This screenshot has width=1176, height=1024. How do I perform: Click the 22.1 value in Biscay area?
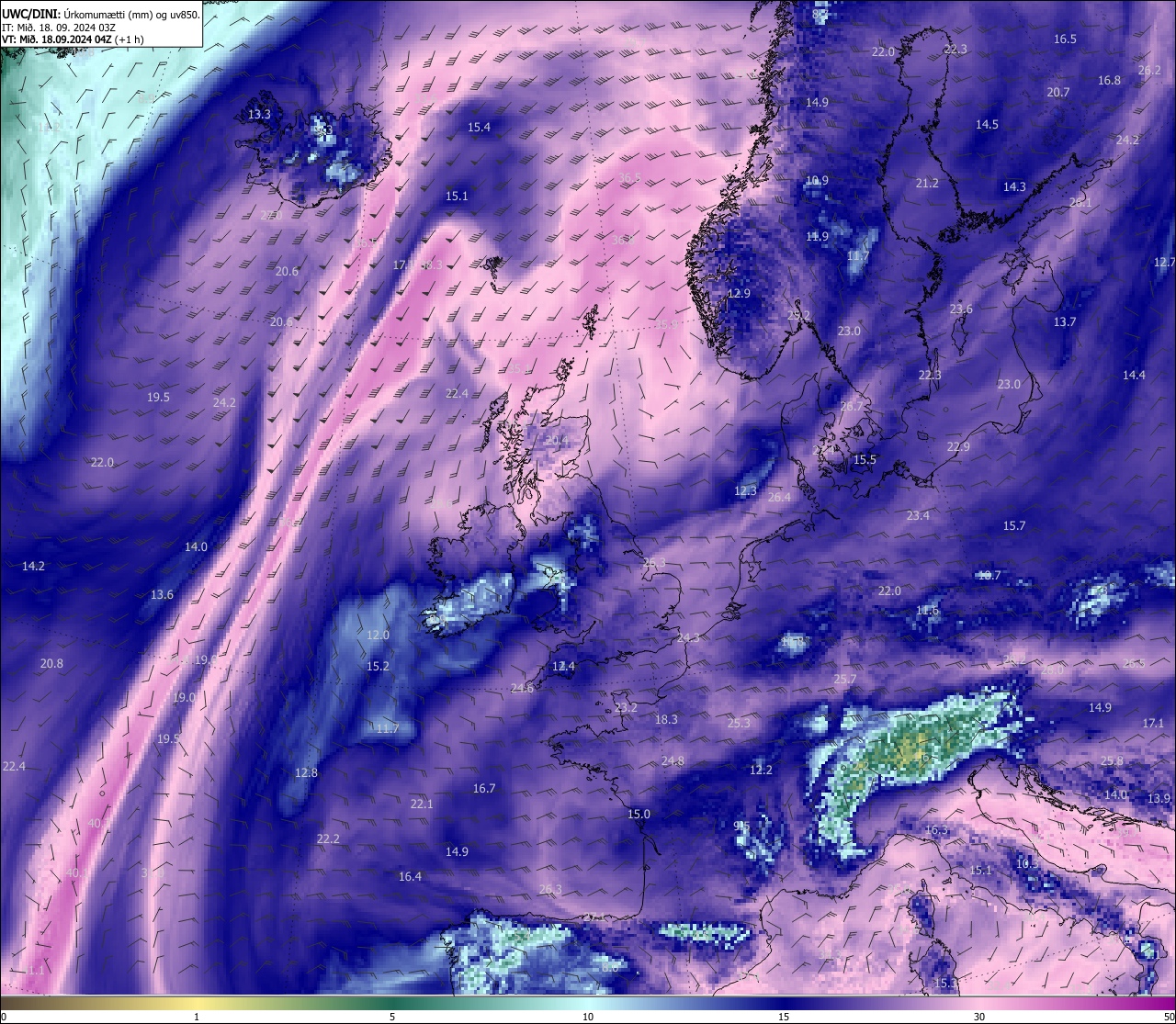pyautogui.click(x=422, y=805)
